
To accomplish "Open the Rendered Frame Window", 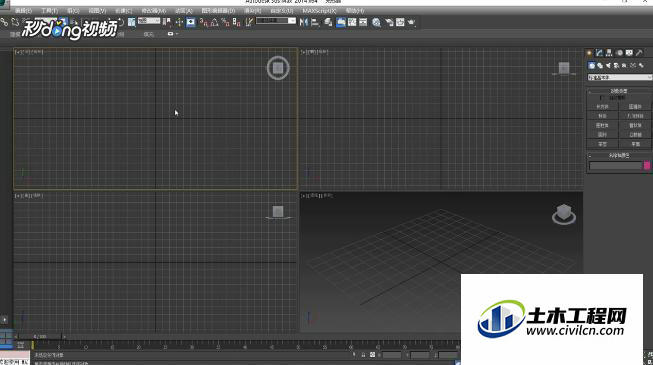I will [400, 22].
